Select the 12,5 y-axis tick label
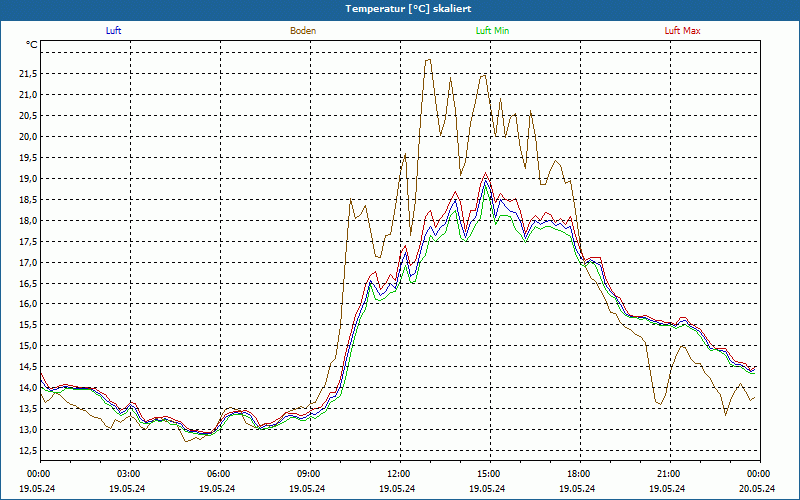The height and width of the screenshot is (500, 800). (x=26, y=452)
